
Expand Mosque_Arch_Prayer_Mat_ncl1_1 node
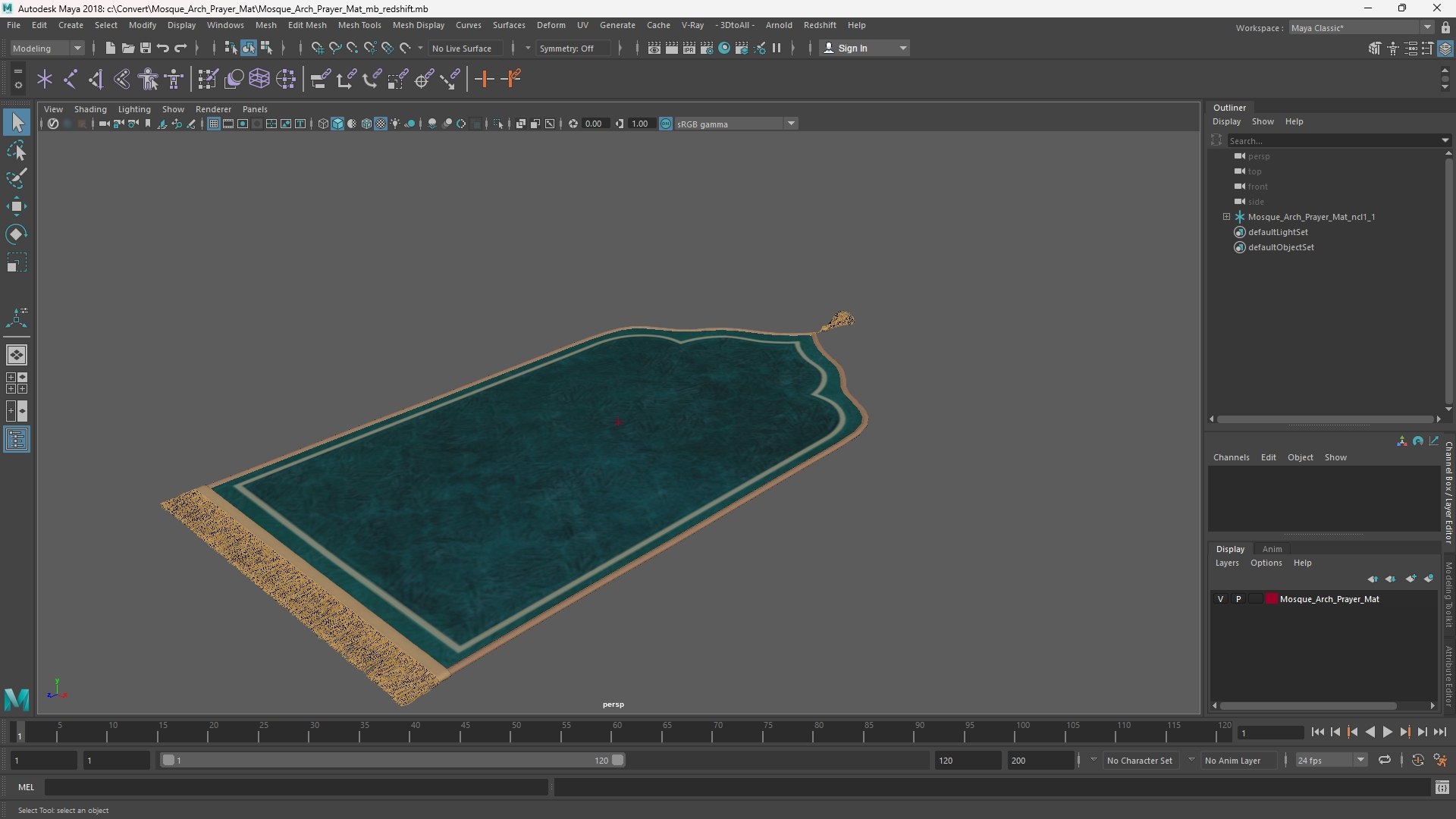point(1226,217)
